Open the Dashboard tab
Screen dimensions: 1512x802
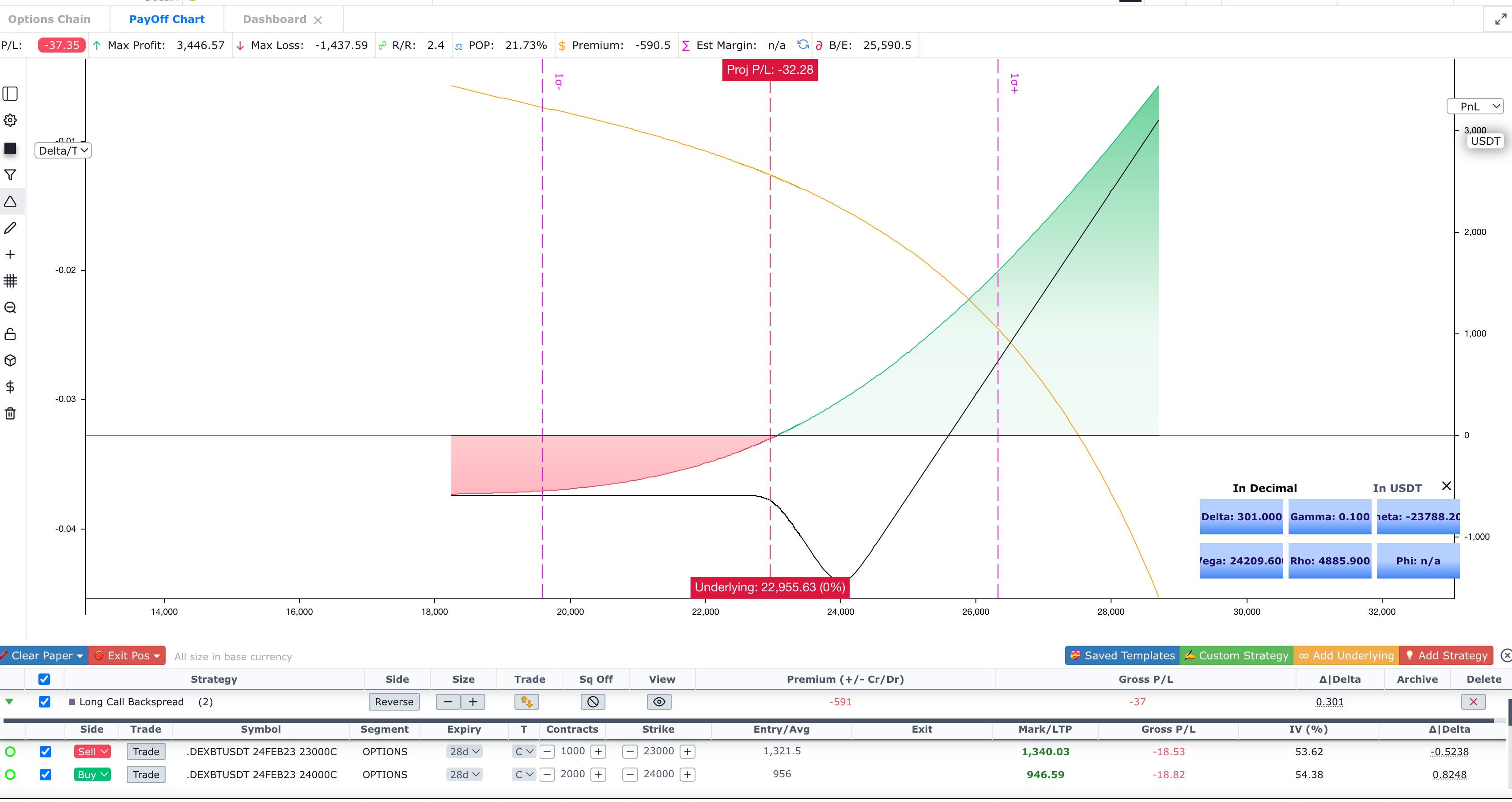[x=274, y=19]
